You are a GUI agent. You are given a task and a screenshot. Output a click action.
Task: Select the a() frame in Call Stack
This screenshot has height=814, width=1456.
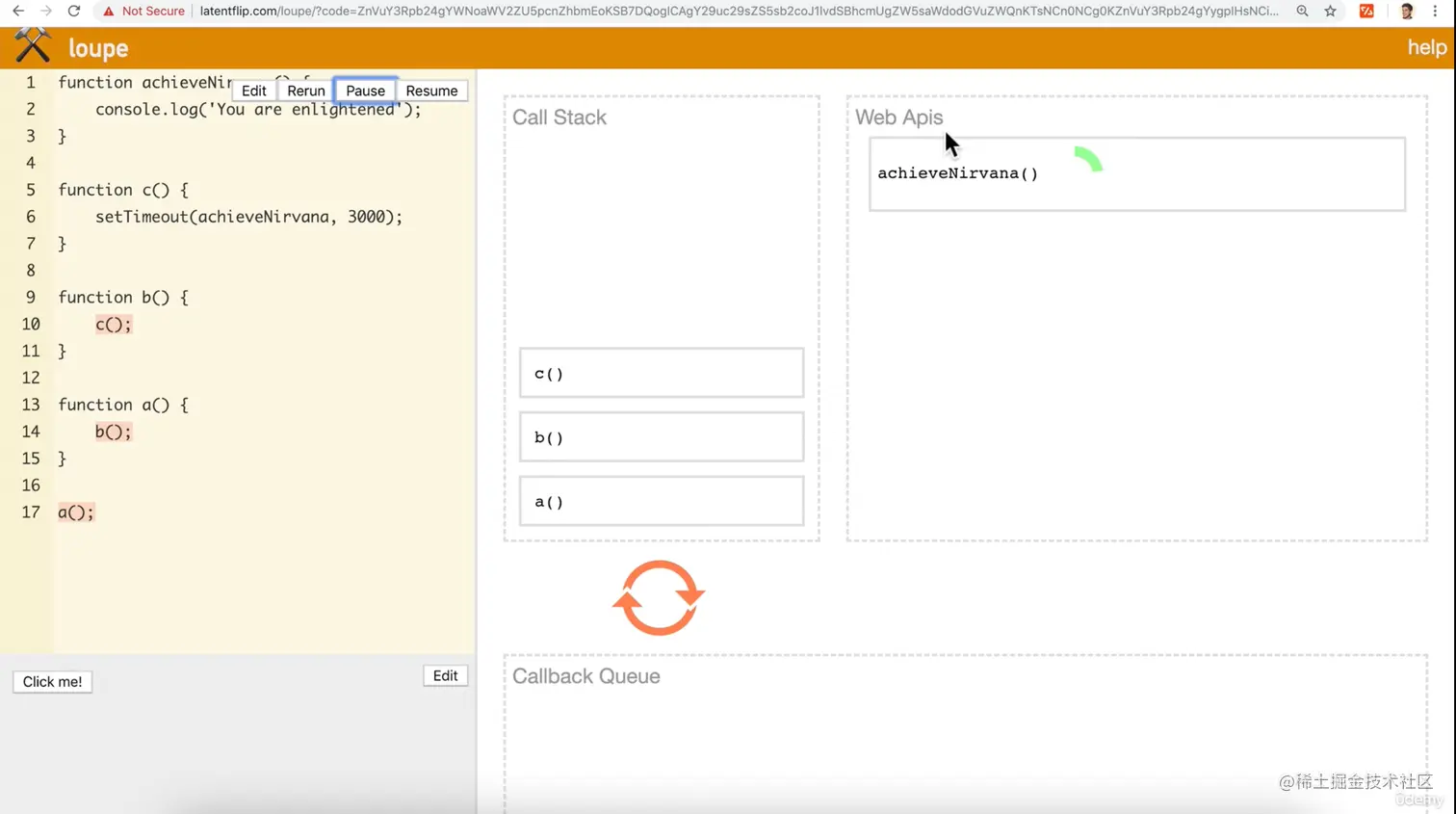[662, 501]
